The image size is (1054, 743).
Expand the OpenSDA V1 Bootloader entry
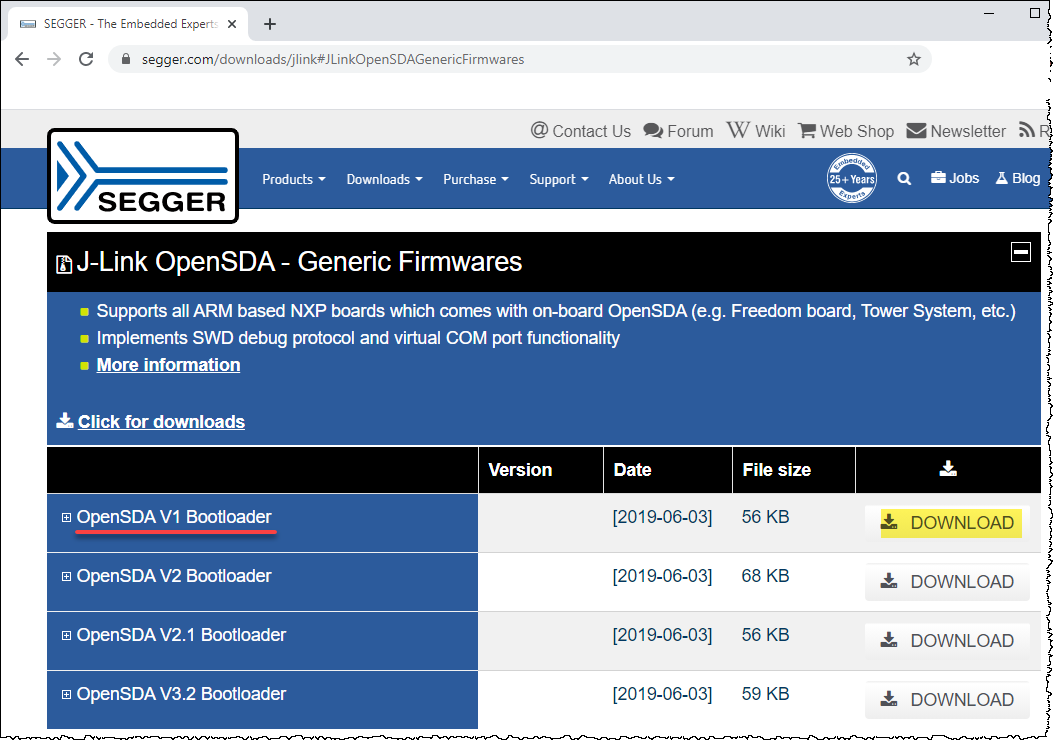66,519
